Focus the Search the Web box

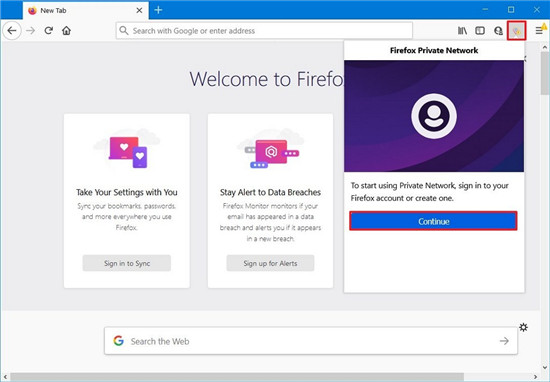(x=311, y=341)
